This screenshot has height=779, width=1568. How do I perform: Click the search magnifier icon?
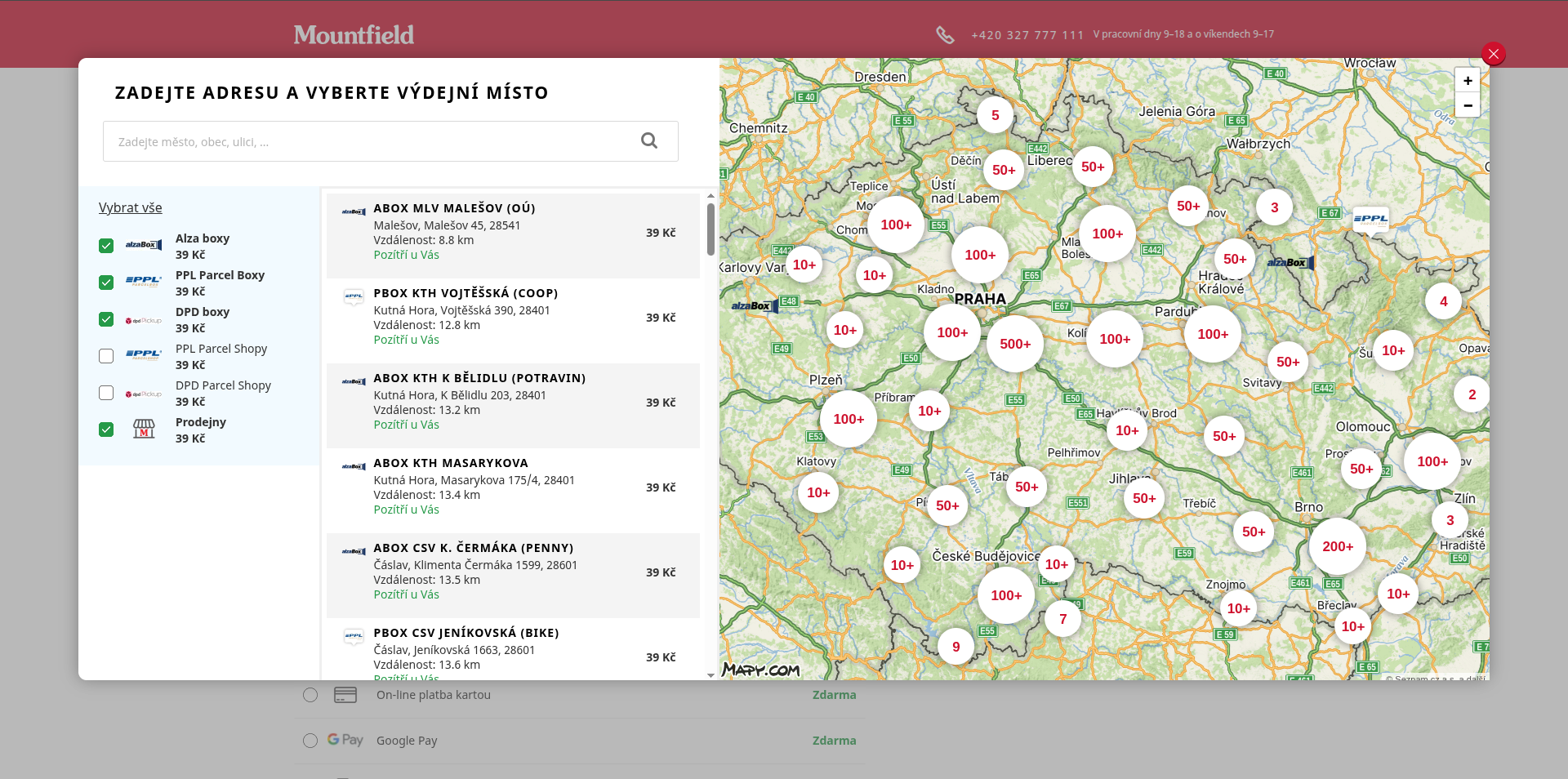(x=649, y=140)
